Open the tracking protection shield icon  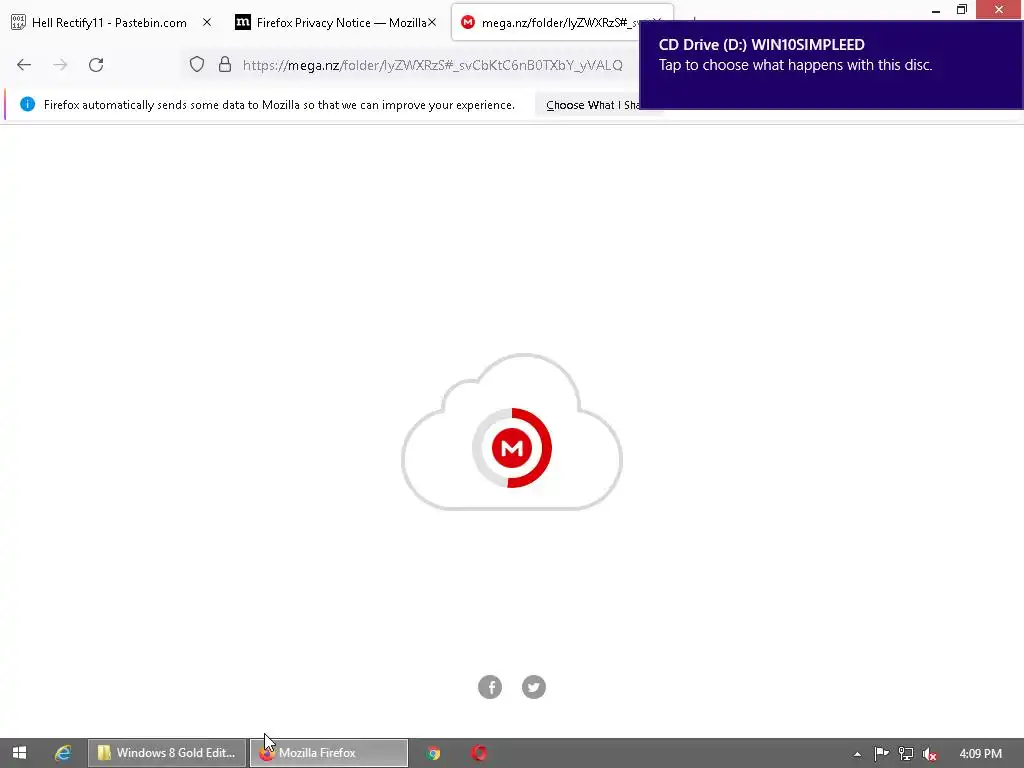point(197,65)
